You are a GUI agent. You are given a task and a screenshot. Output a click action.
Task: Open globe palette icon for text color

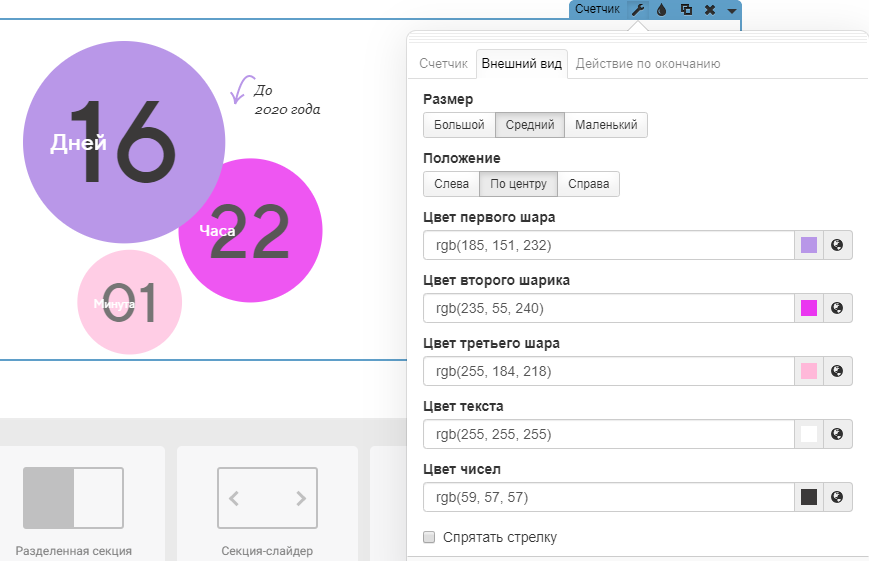tap(838, 434)
